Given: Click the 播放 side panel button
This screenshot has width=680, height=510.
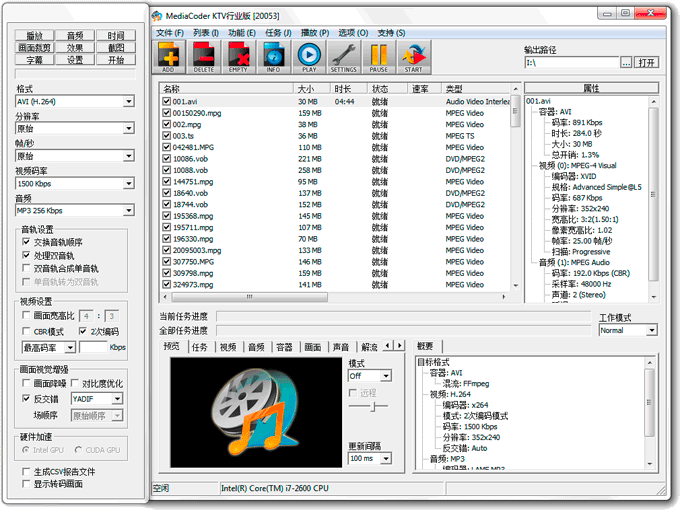Looking at the screenshot, I should [x=34, y=36].
